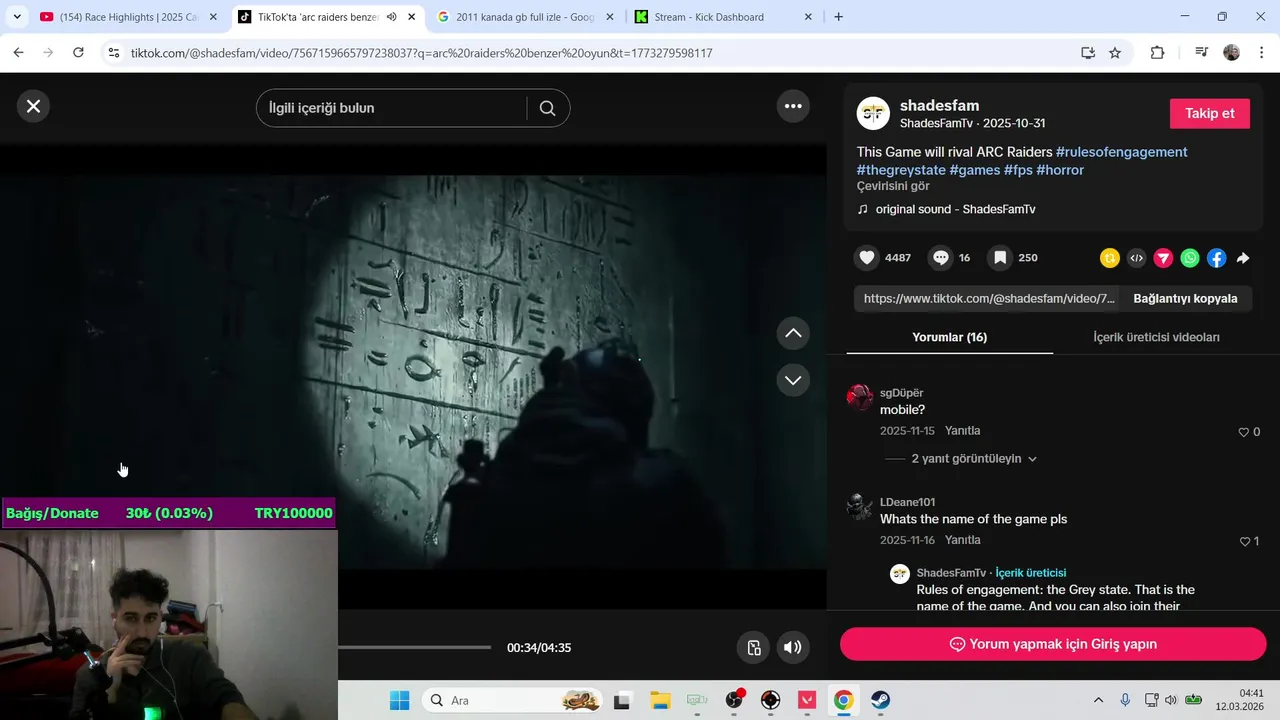The image size is (1280, 720).
Task: Save the video with the bookmark icon
Action: click(1000, 258)
